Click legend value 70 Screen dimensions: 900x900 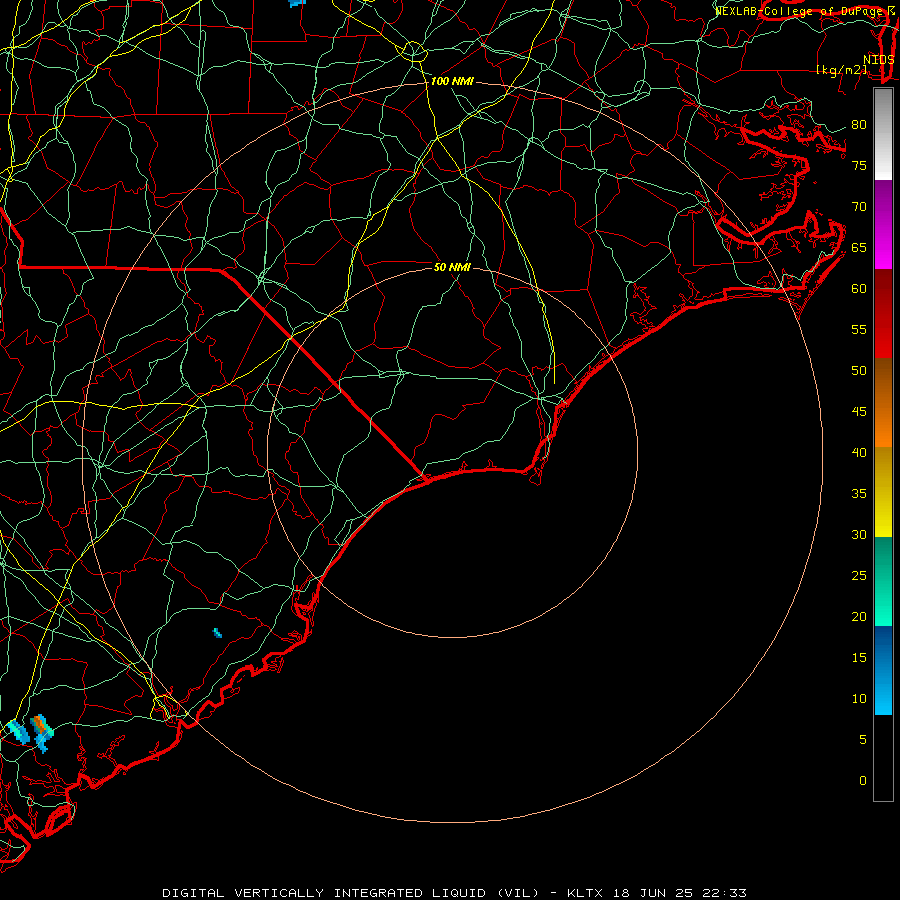pos(859,207)
